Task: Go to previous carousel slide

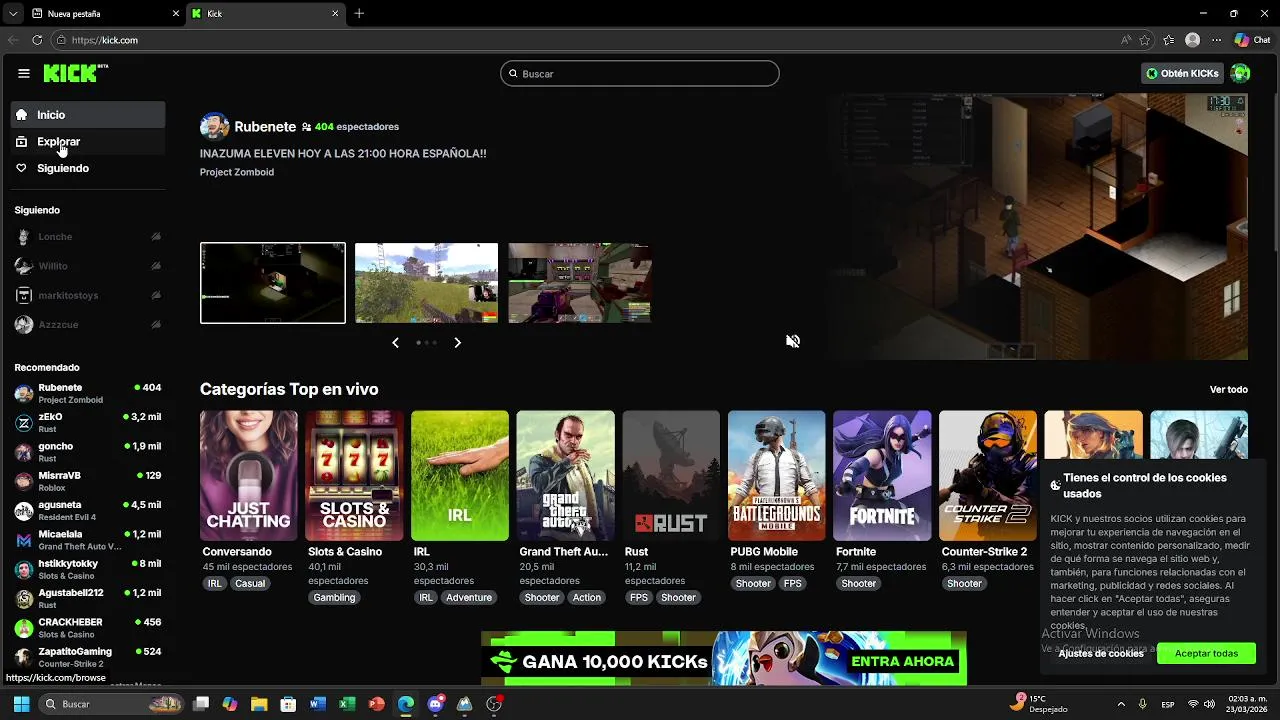Action: [x=395, y=342]
